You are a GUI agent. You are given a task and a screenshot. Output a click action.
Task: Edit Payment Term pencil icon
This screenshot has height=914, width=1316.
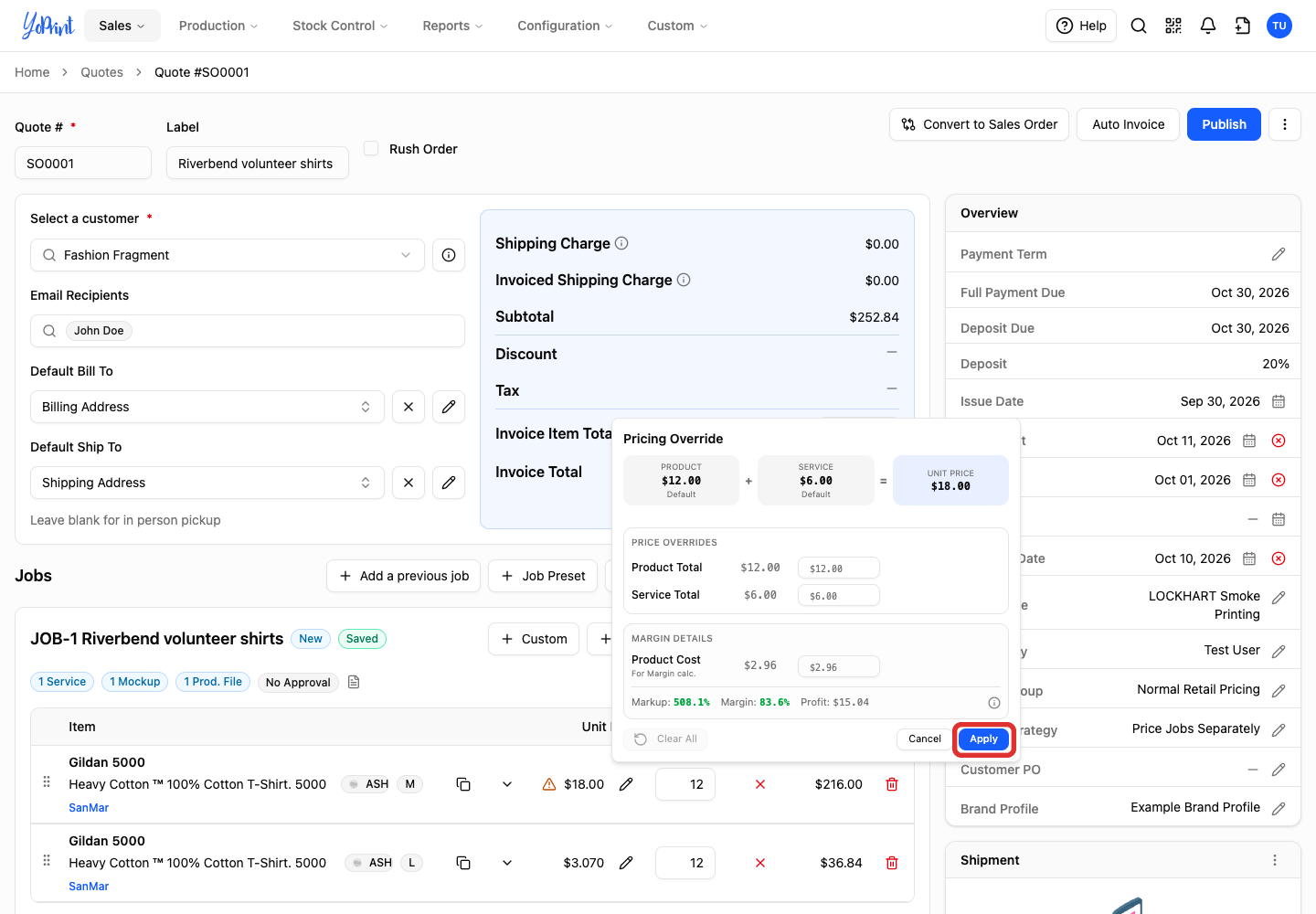[x=1279, y=254]
